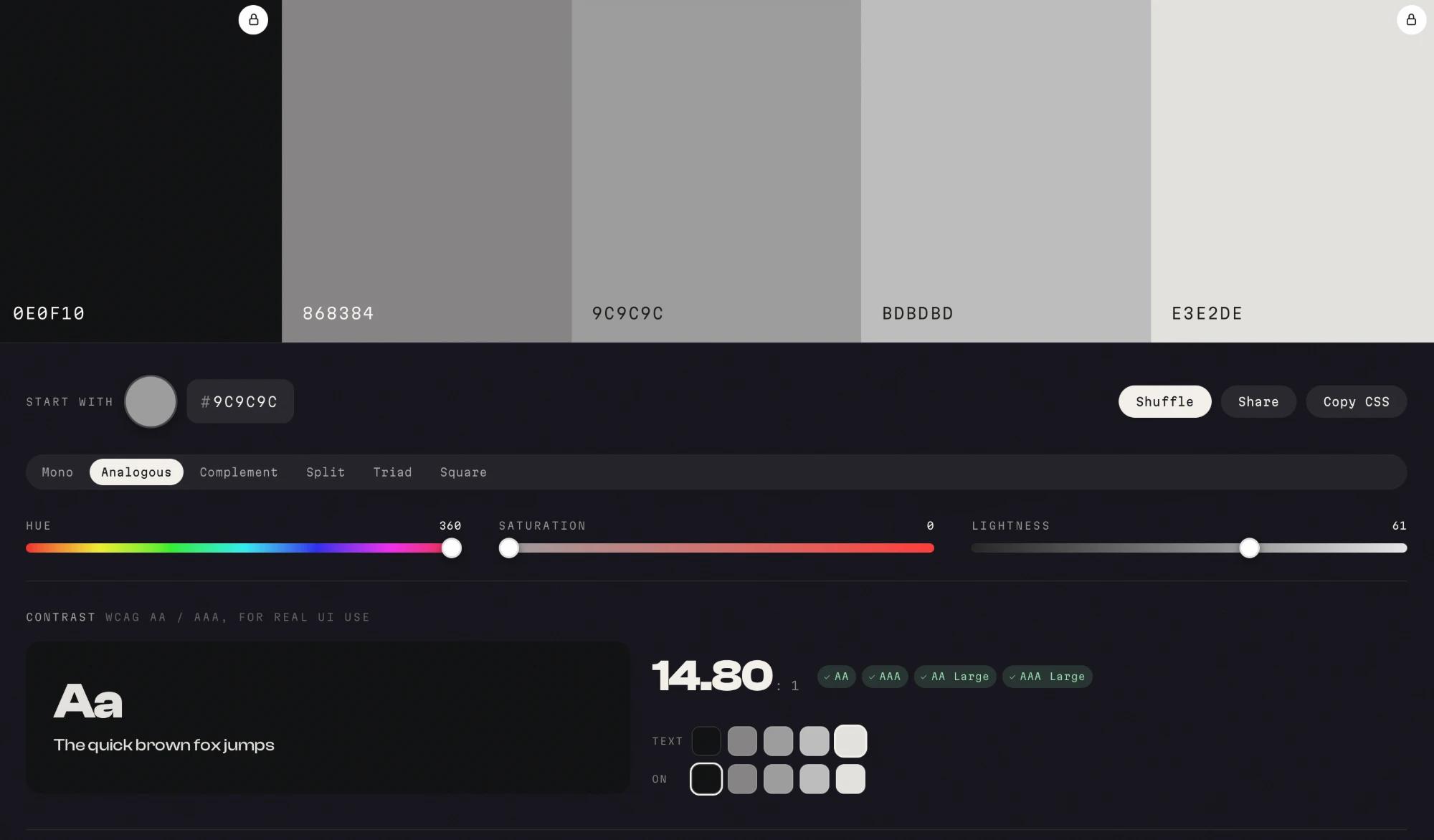Screen dimensions: 1434x840
Task: Set TEXT color to 9C9C9C swatch
Action: (778, 741)
